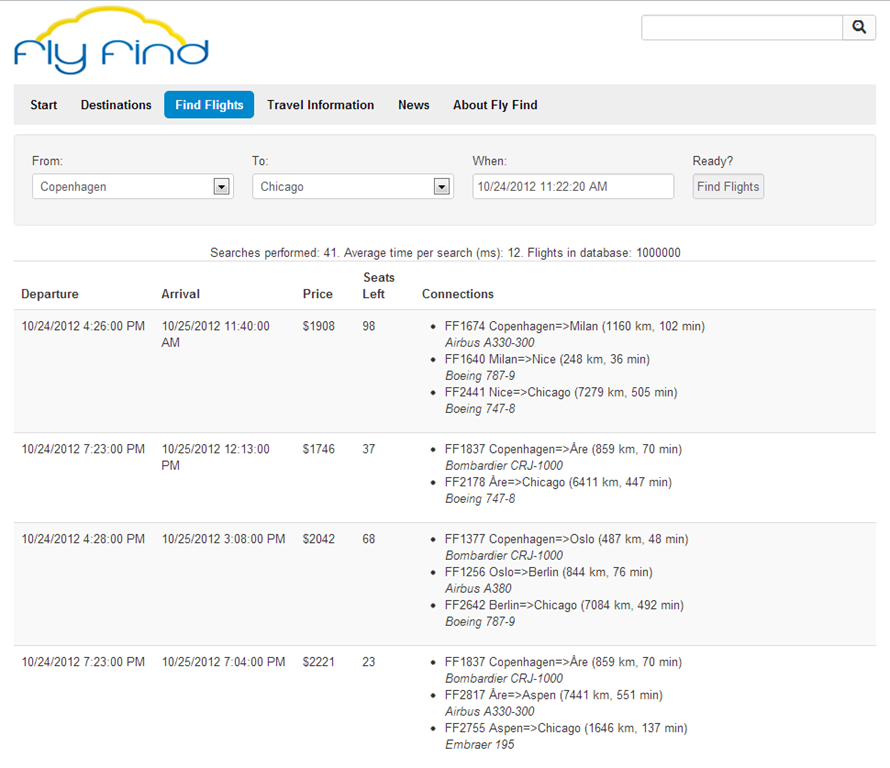Click the magnifying glass search icon
Screen dimensions: 890x768
click(858, 28)
